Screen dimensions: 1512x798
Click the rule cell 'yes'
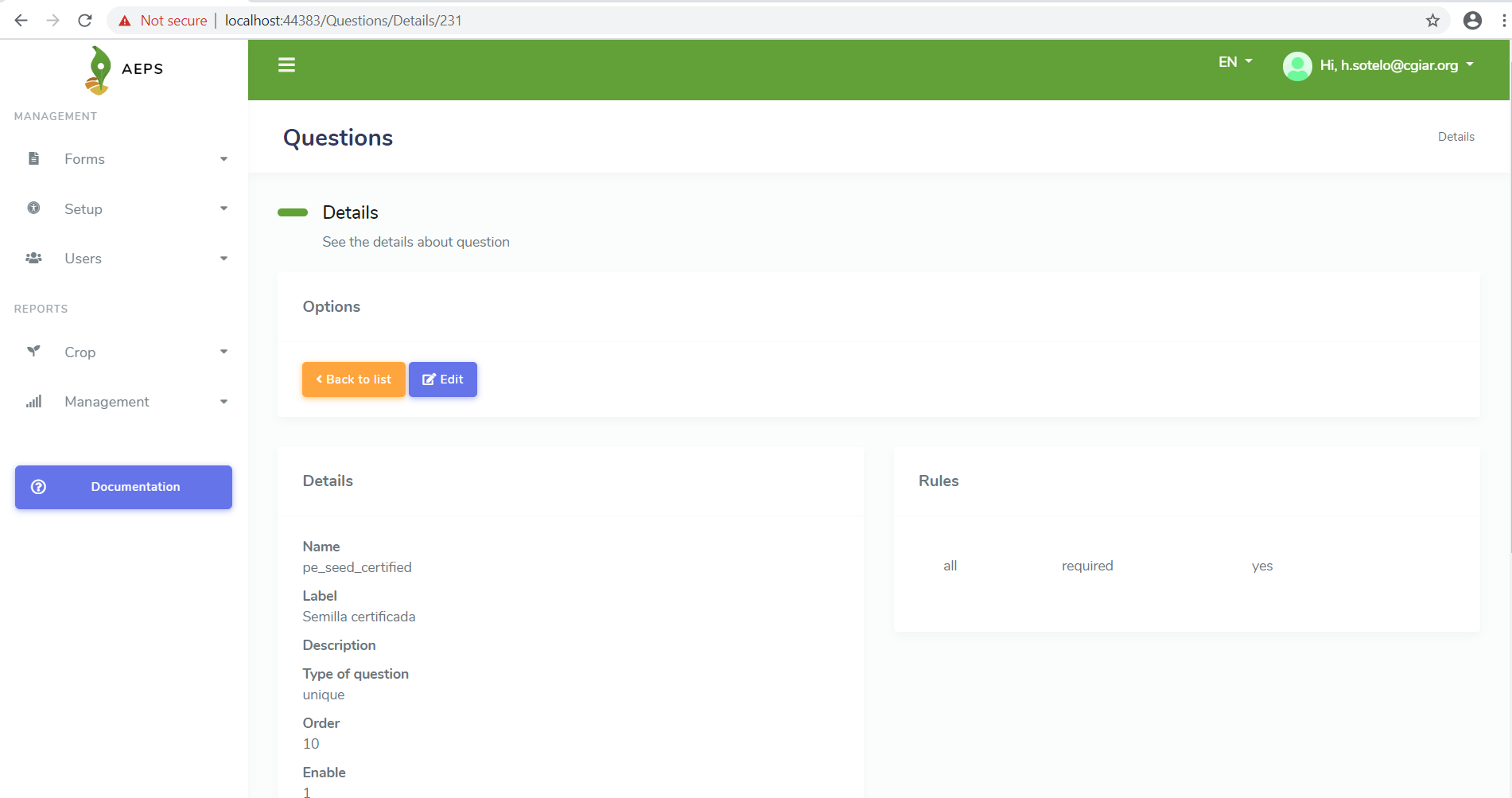tap(1262, 566)
